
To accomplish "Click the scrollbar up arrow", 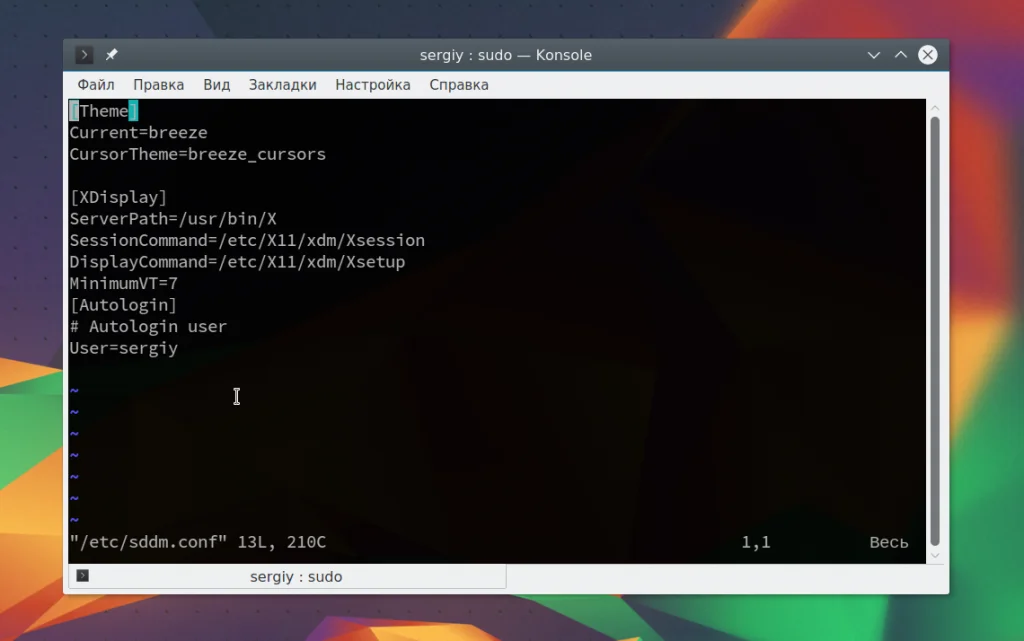I will point(935,108).
